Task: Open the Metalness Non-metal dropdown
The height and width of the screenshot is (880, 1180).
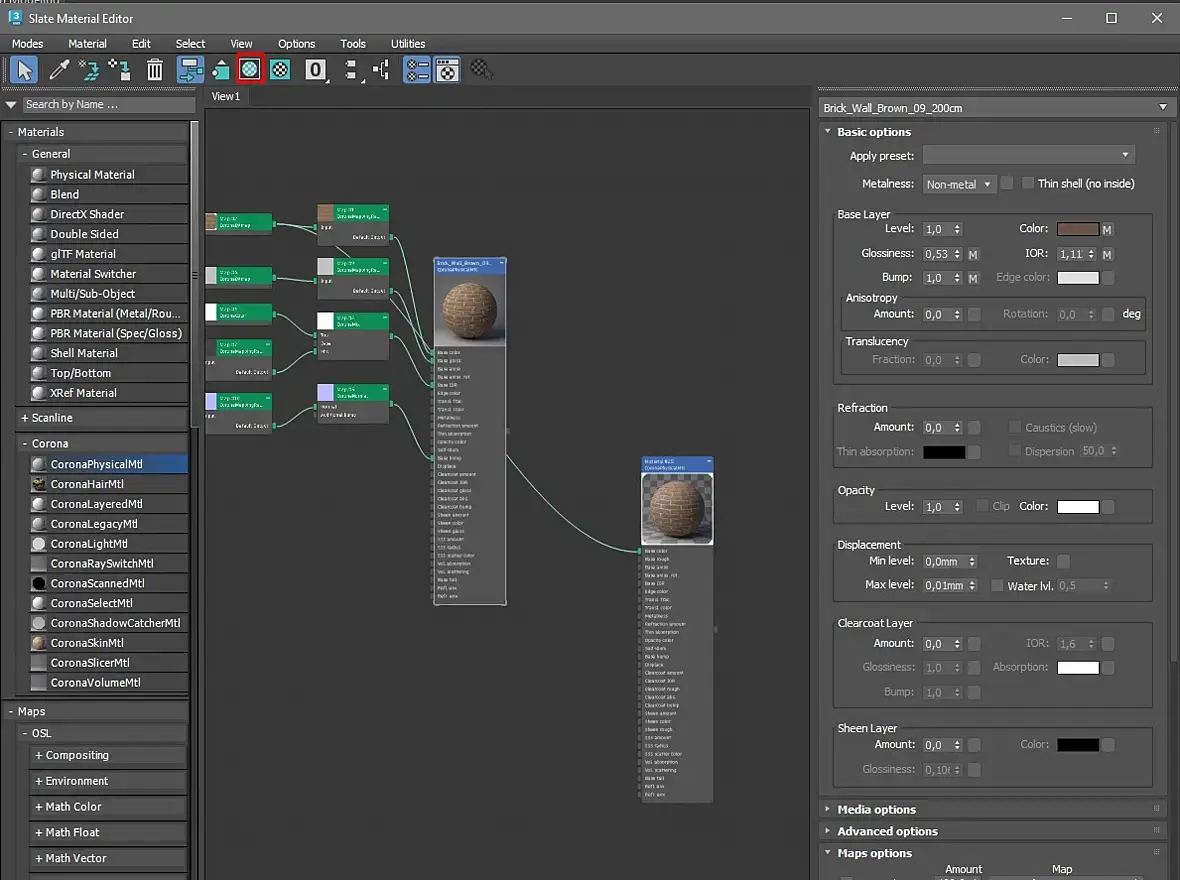Action: 958,184
